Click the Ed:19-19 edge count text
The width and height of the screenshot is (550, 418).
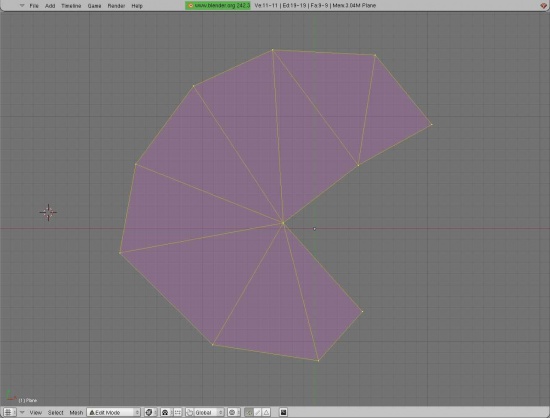click(295, 6)
